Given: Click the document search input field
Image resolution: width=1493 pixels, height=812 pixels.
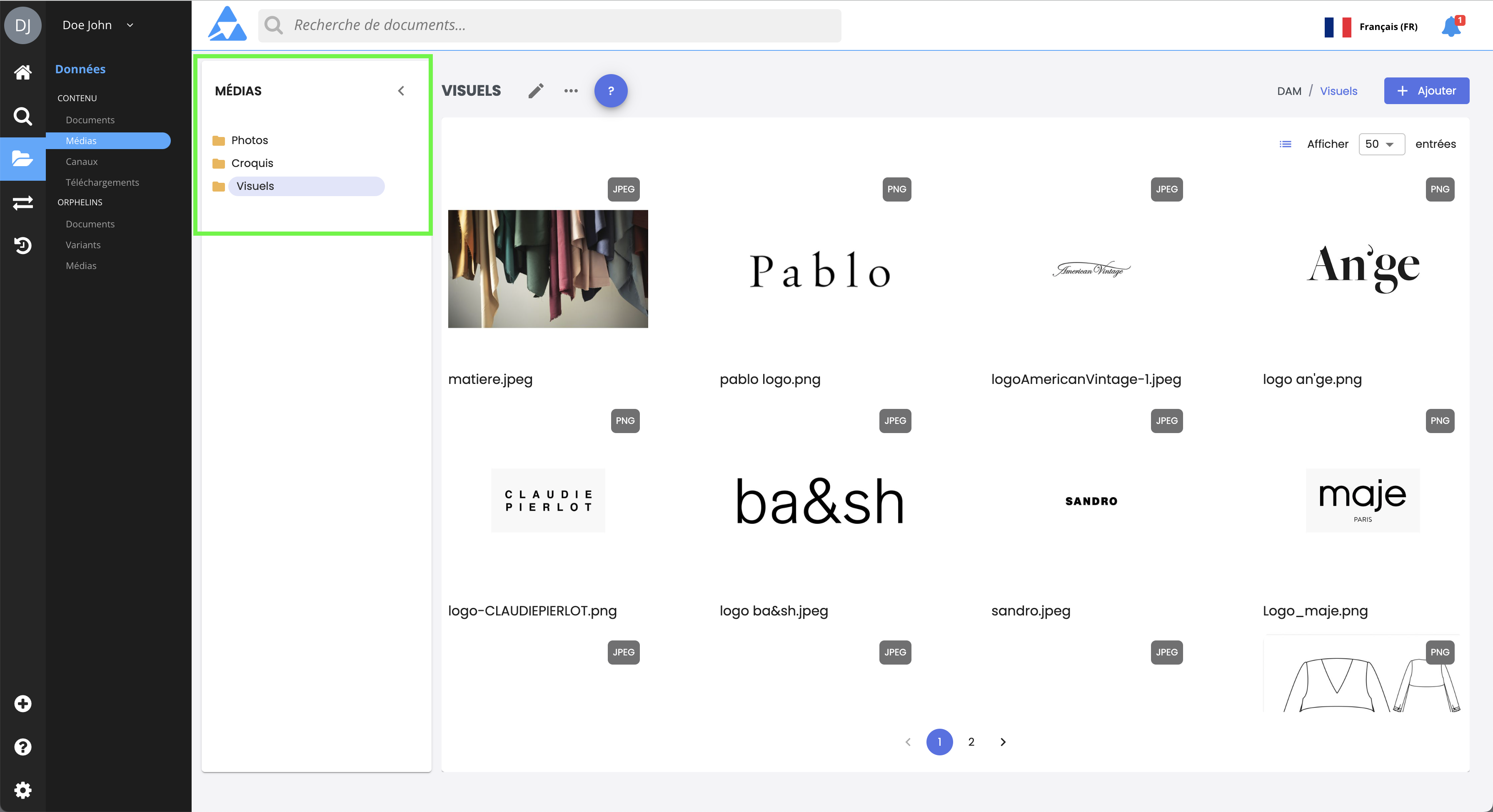Looking at the screenshot, I should pos(549,25).
